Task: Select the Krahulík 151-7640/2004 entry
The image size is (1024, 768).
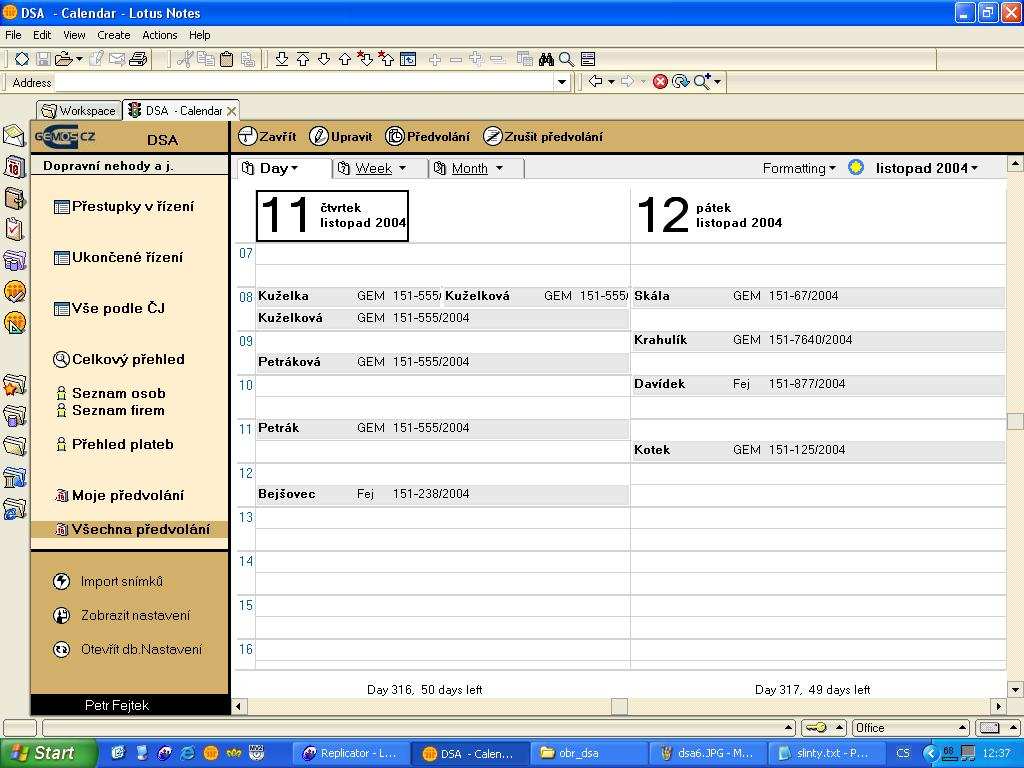Action: point(818,340)
